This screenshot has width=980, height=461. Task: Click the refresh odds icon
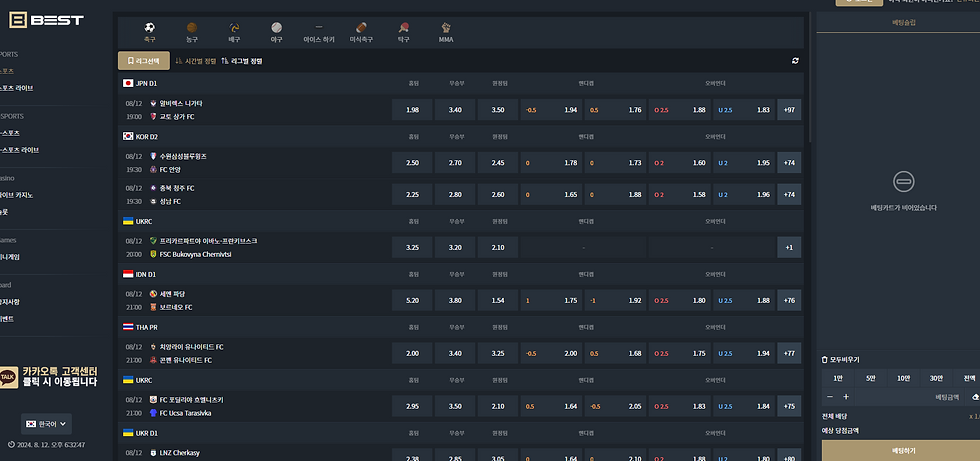[x=795, y=61]
